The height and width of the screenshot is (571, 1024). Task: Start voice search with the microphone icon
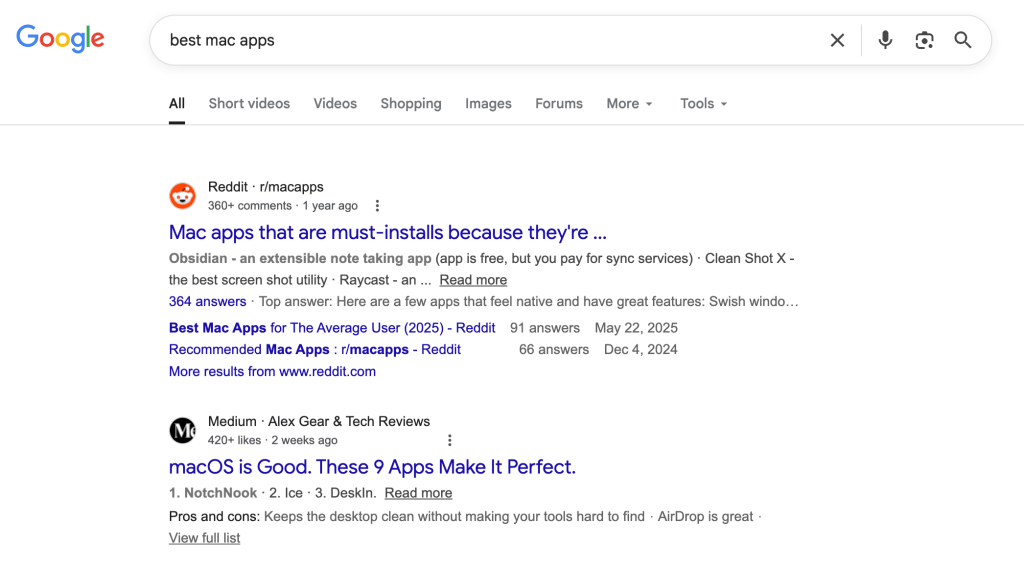(x=885, y=41)
